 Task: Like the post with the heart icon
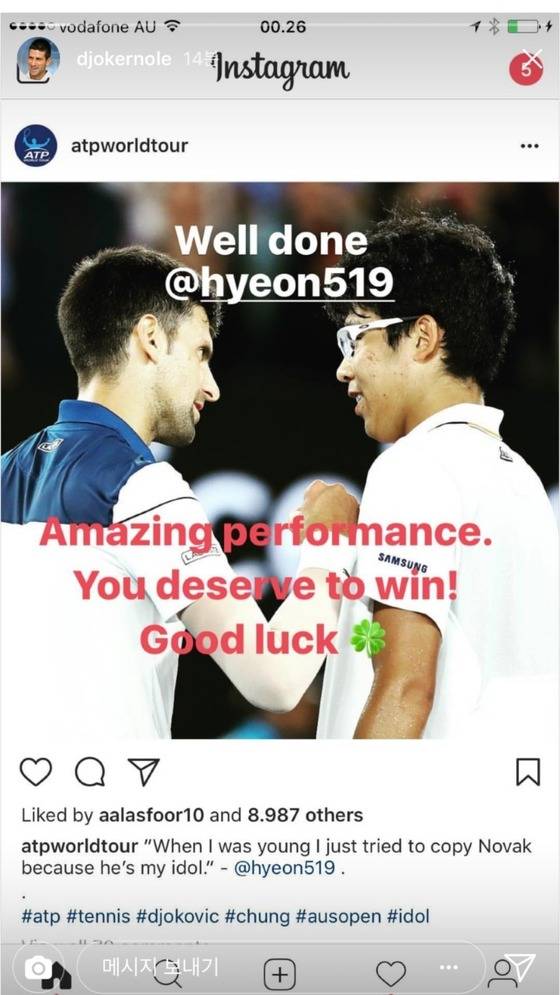click(x=36, y=772)
